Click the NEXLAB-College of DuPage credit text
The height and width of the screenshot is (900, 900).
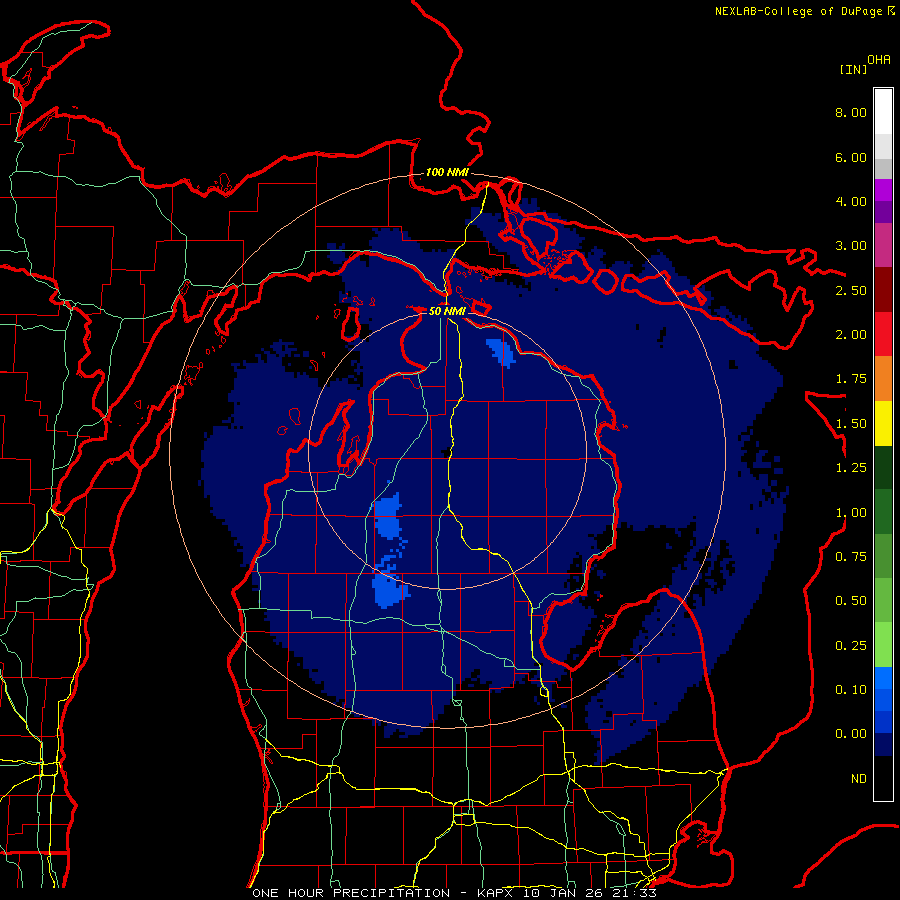pos(799,11)
